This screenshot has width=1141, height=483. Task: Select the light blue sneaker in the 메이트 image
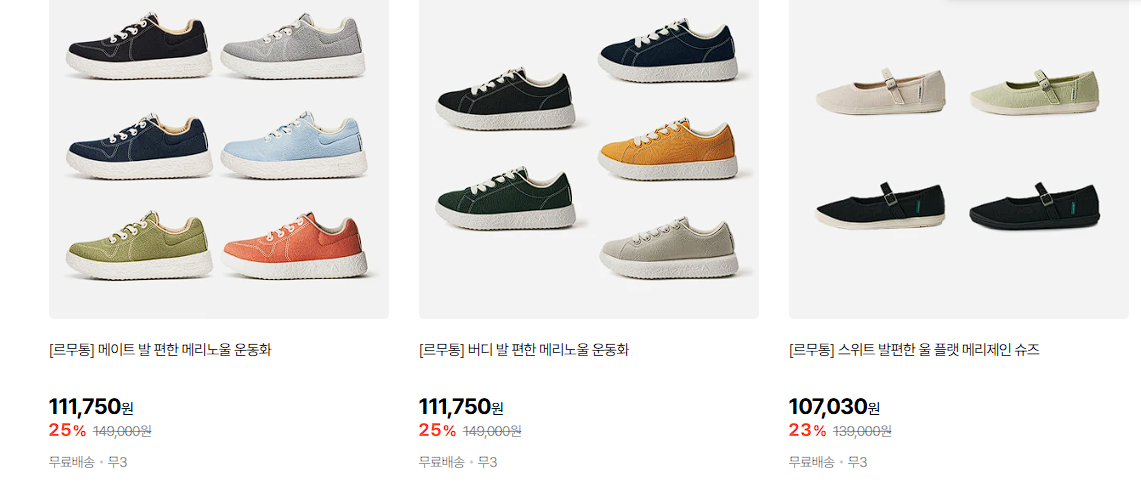click(295, 145)
